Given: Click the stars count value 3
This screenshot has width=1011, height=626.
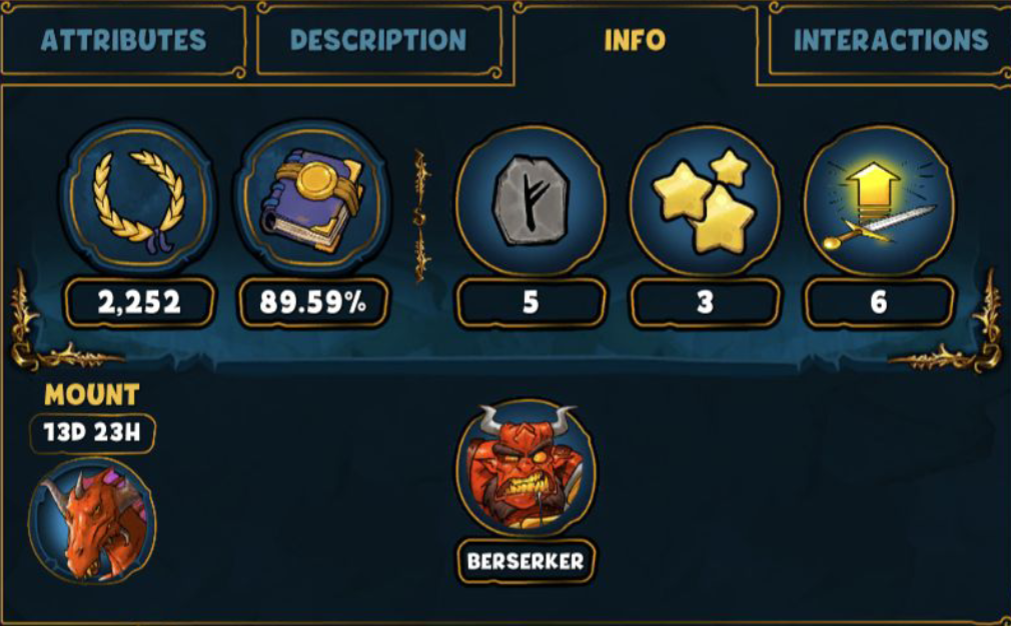Looking at the screenshot, I should [x=705, y=302].
